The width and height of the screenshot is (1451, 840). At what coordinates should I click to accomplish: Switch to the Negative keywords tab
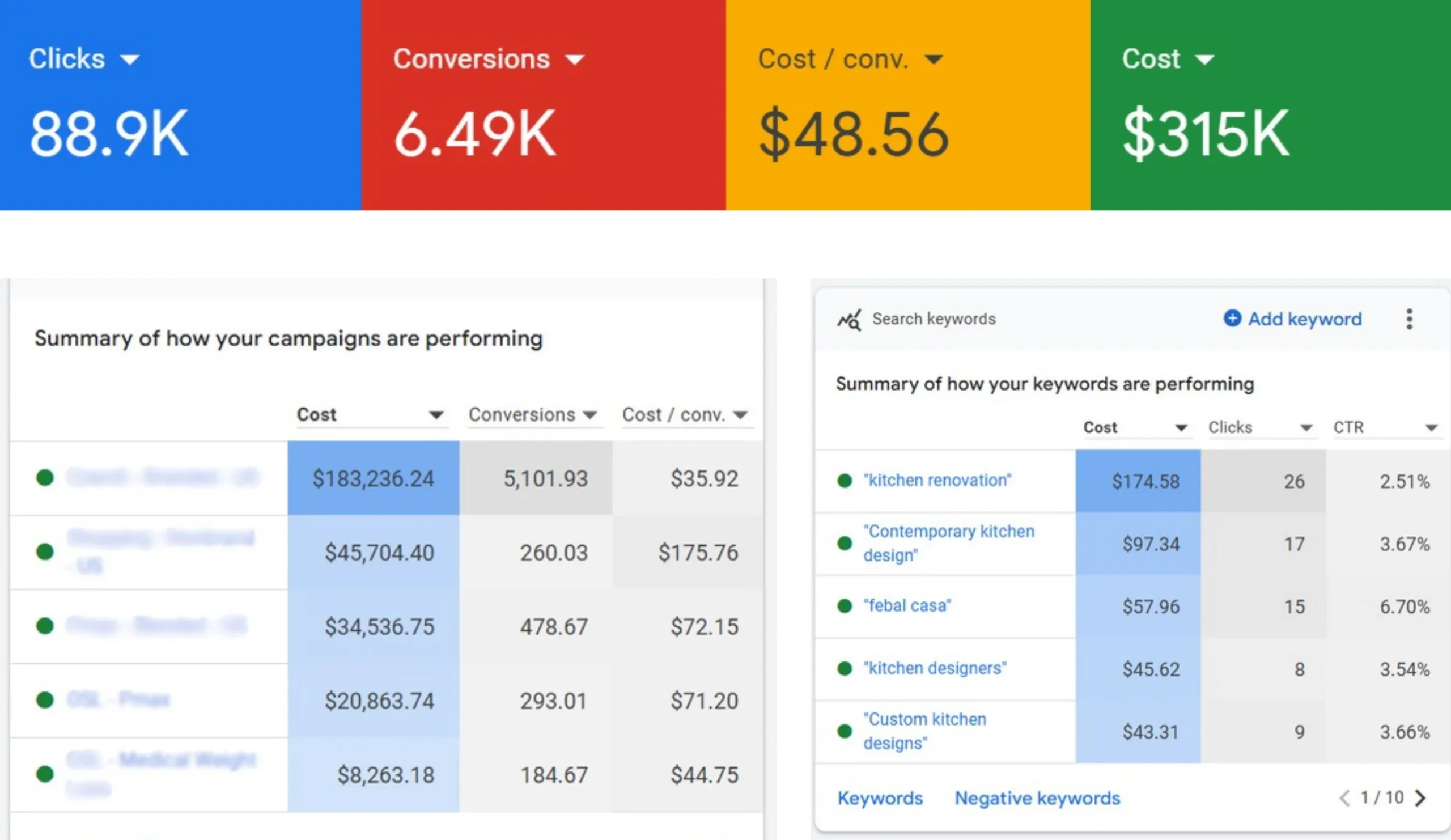(x=1037, y=798)
